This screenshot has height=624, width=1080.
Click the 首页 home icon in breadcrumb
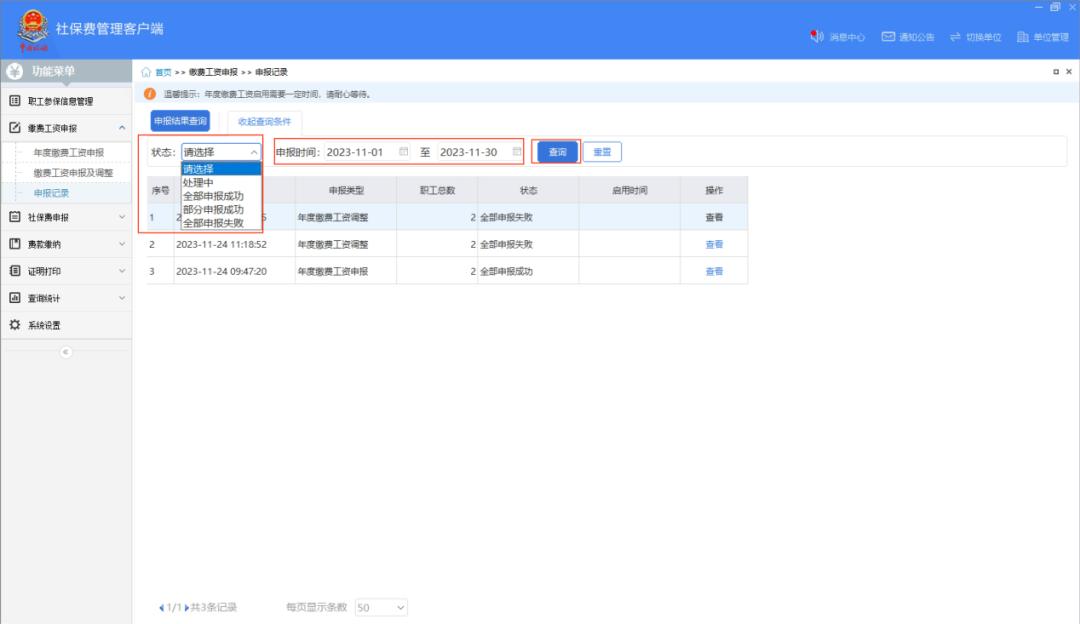pyautogui.click(x=146, y=72)
